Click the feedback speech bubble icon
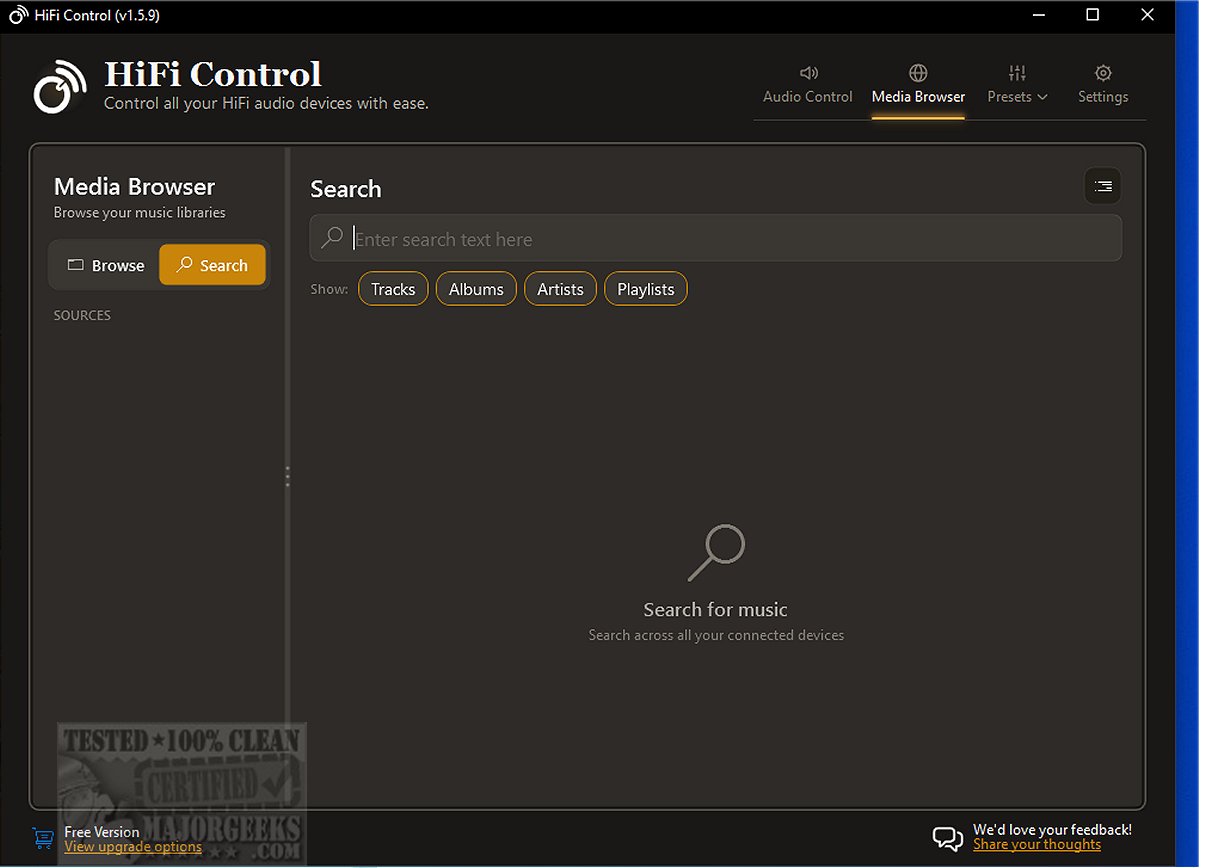This screenshot has height=868, width=1205. 948,838
